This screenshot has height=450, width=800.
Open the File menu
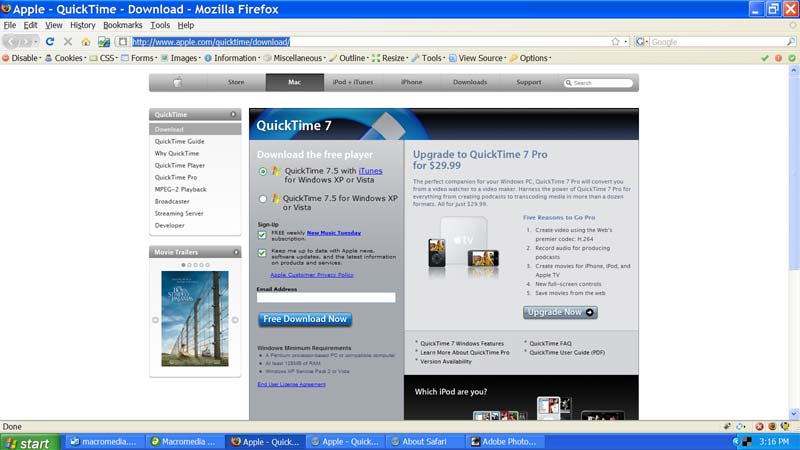(x=10, y=25)
